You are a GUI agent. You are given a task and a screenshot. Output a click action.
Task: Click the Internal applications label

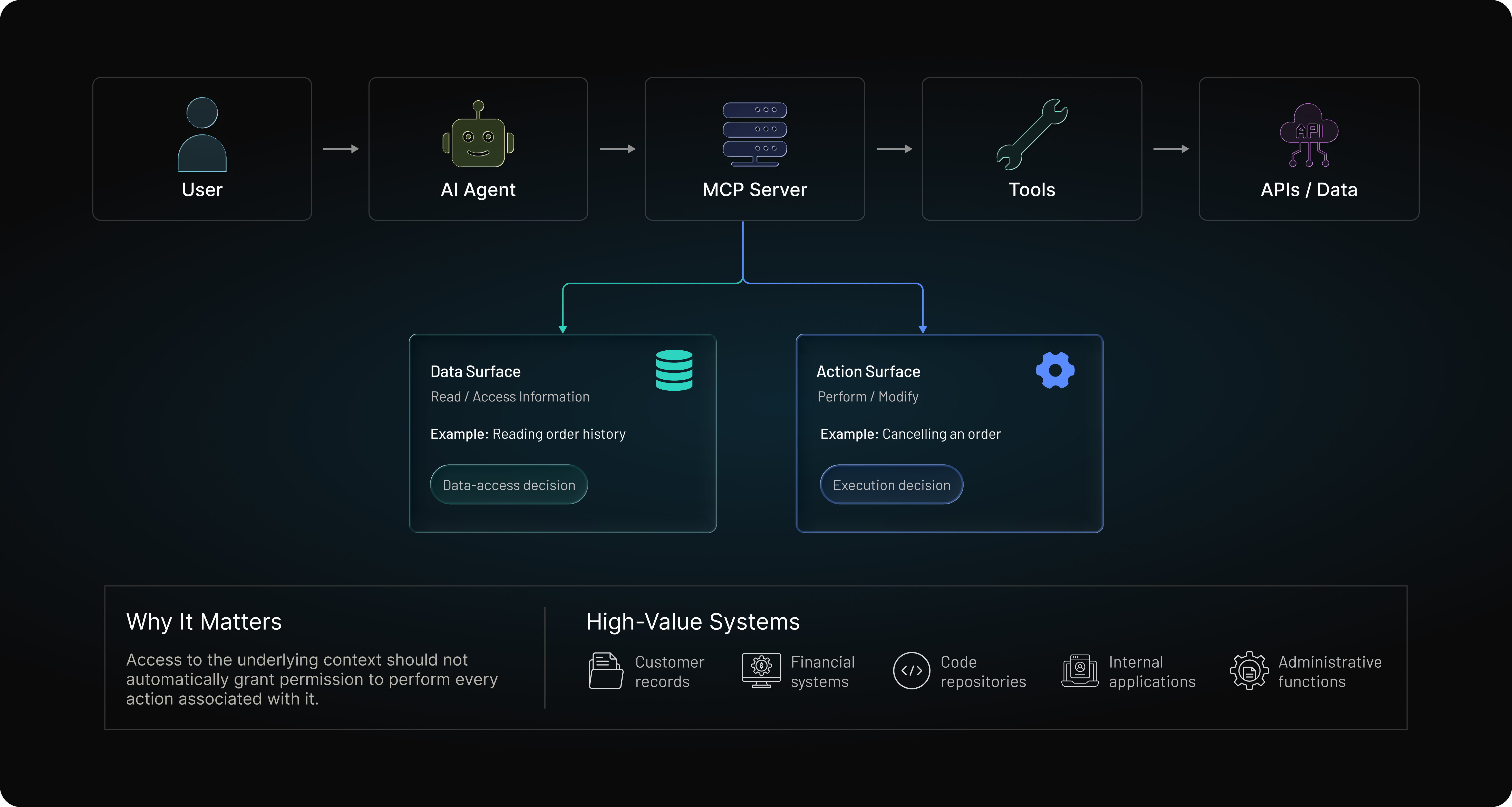(x=1152, y=671)
